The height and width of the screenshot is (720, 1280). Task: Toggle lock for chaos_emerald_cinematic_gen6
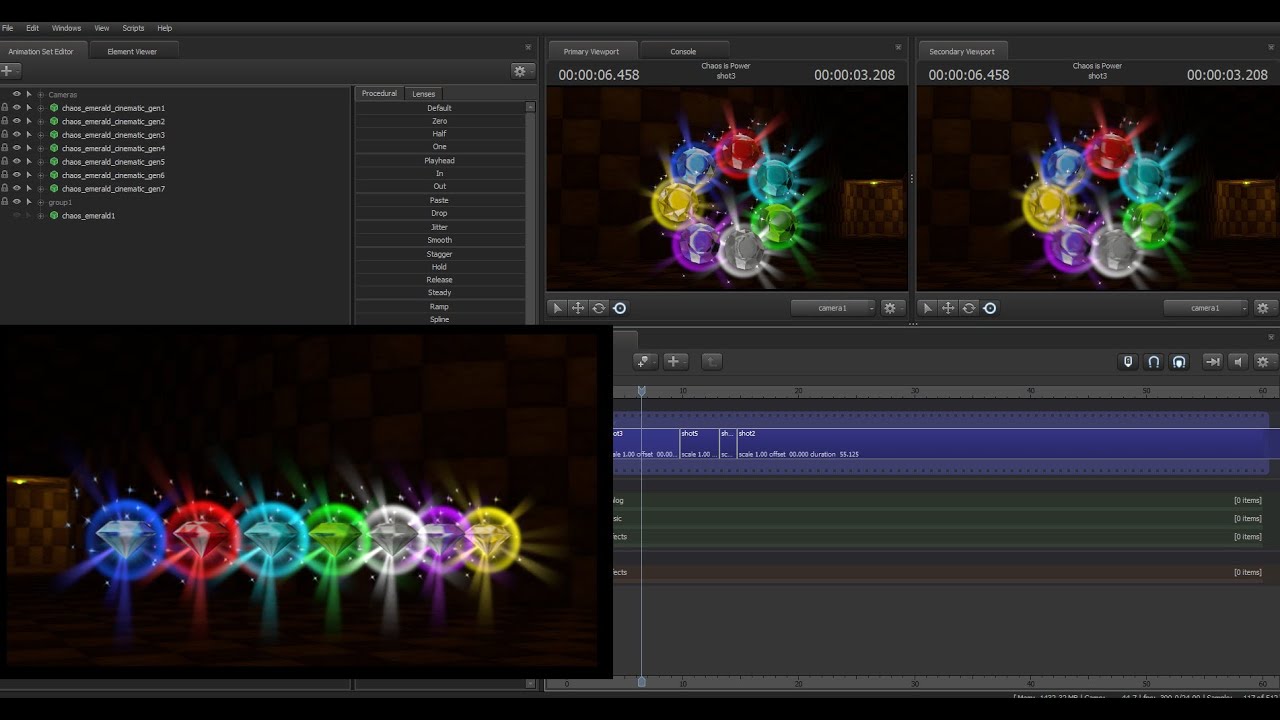click(4, 175)
